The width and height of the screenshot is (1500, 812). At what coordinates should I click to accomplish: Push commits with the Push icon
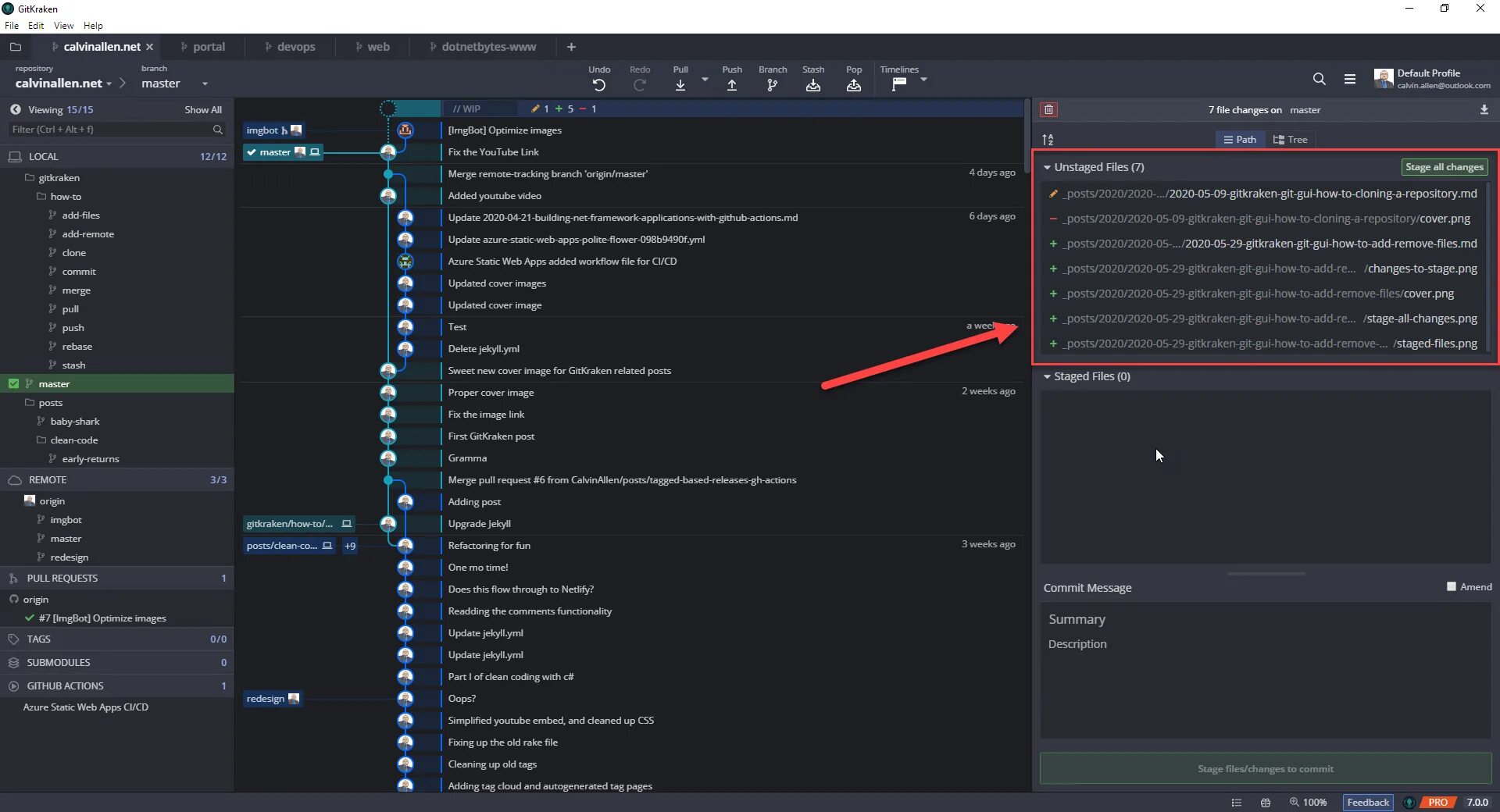732,85
